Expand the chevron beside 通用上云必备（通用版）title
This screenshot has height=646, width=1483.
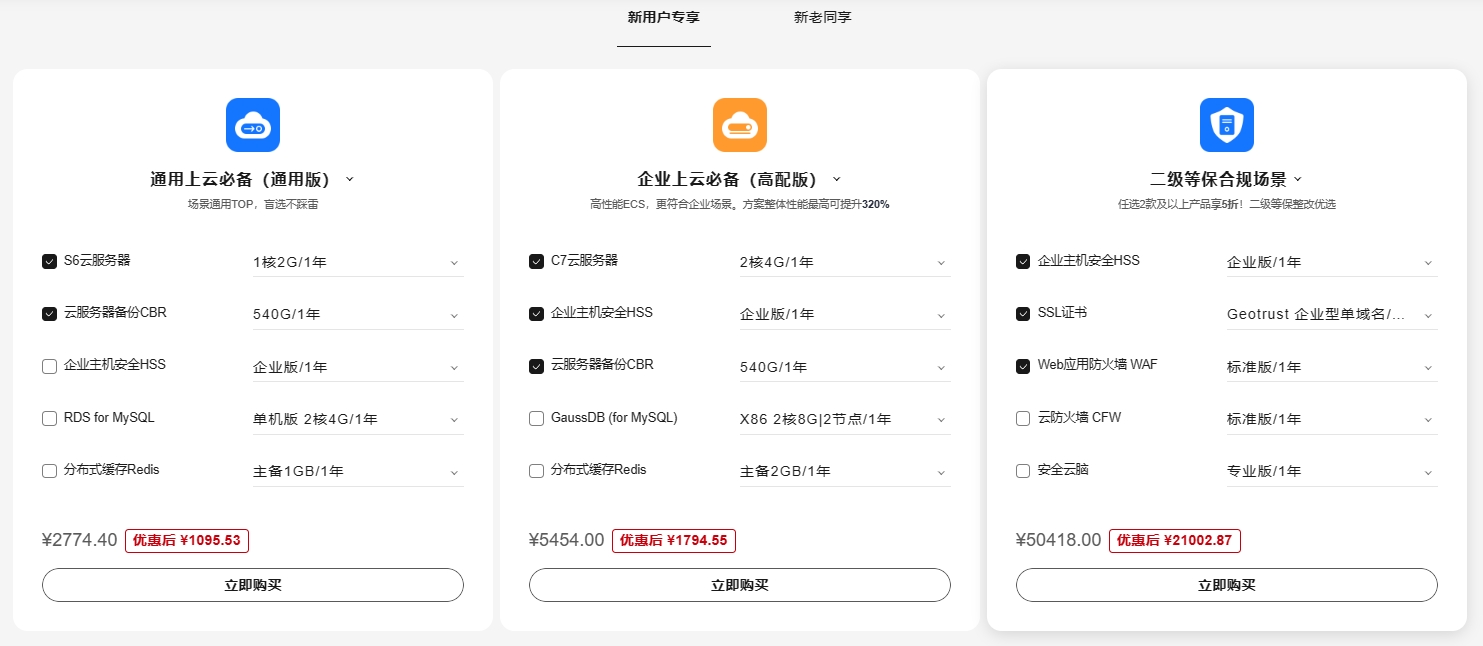[349, 178]
